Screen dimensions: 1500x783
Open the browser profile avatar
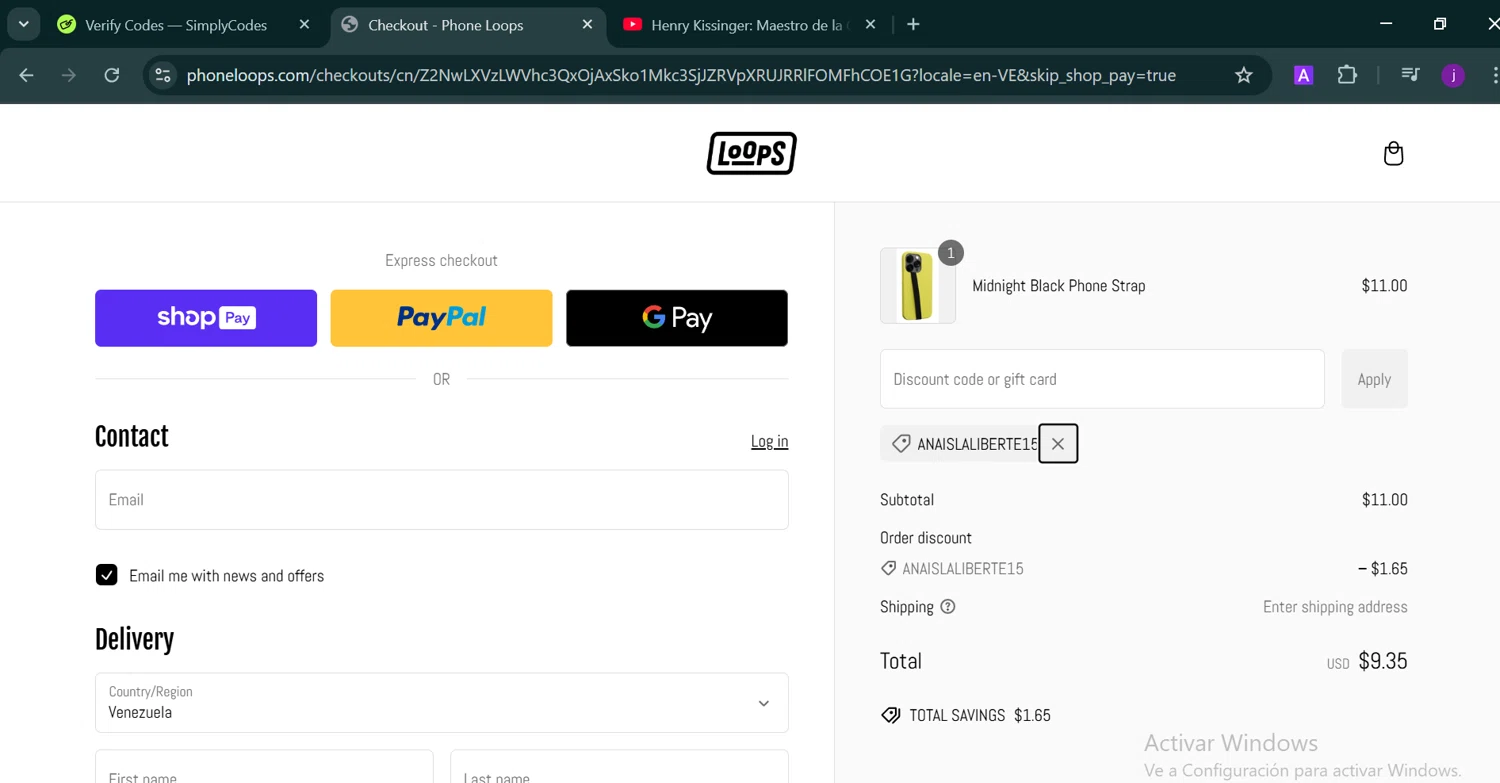click(1453, 75)
